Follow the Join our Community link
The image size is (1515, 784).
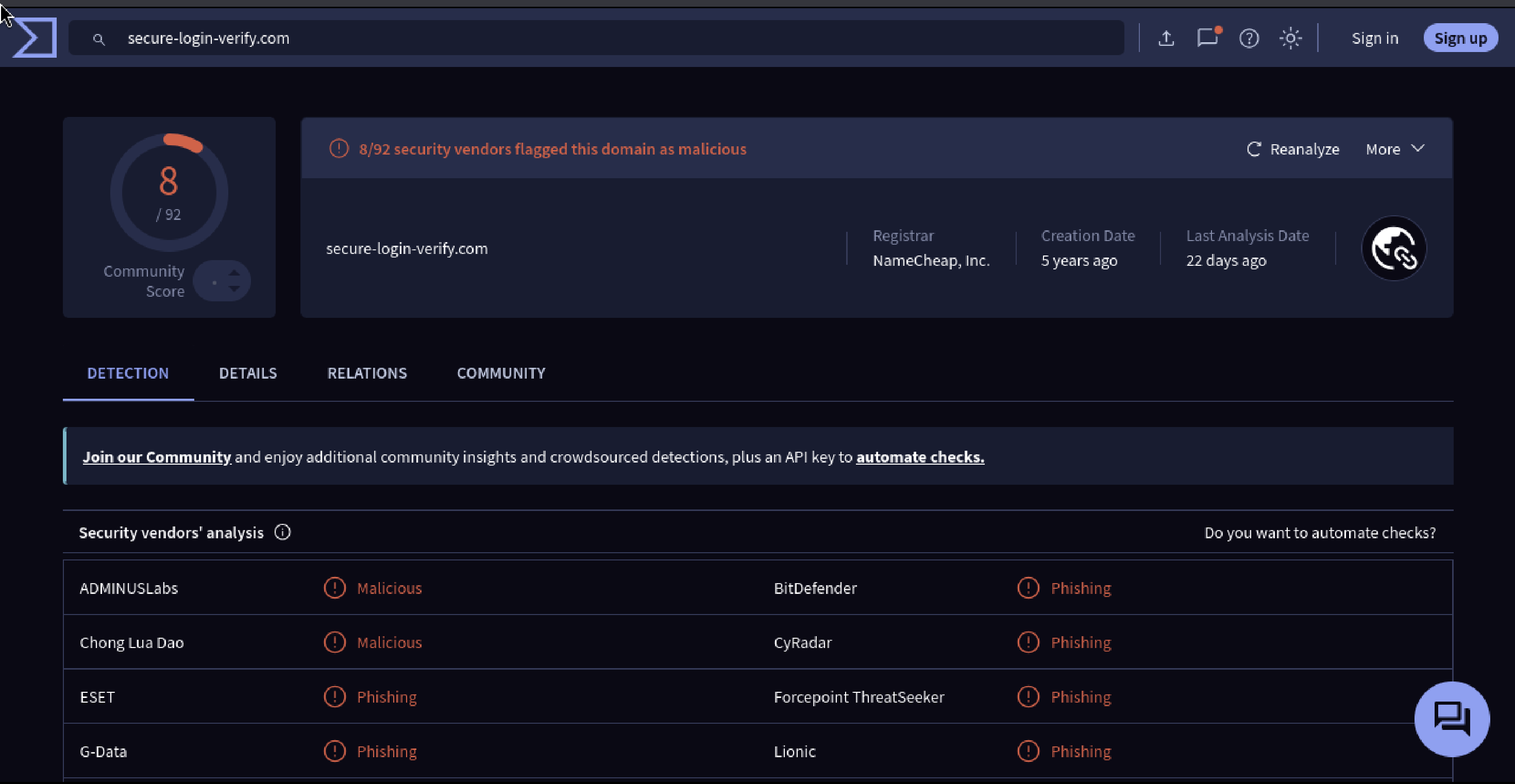click(157, 457)
